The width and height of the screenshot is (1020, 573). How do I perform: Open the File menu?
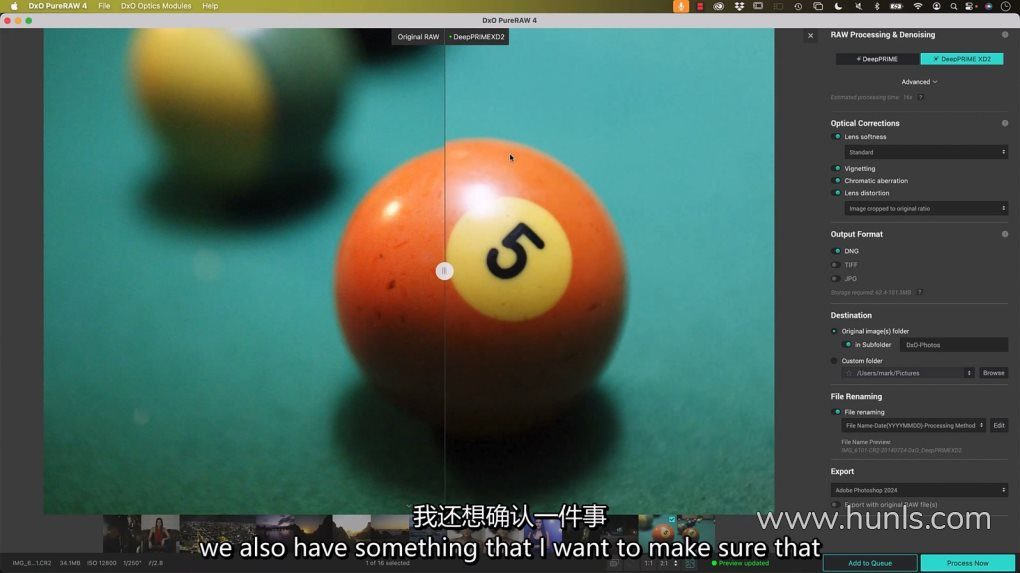104,6
